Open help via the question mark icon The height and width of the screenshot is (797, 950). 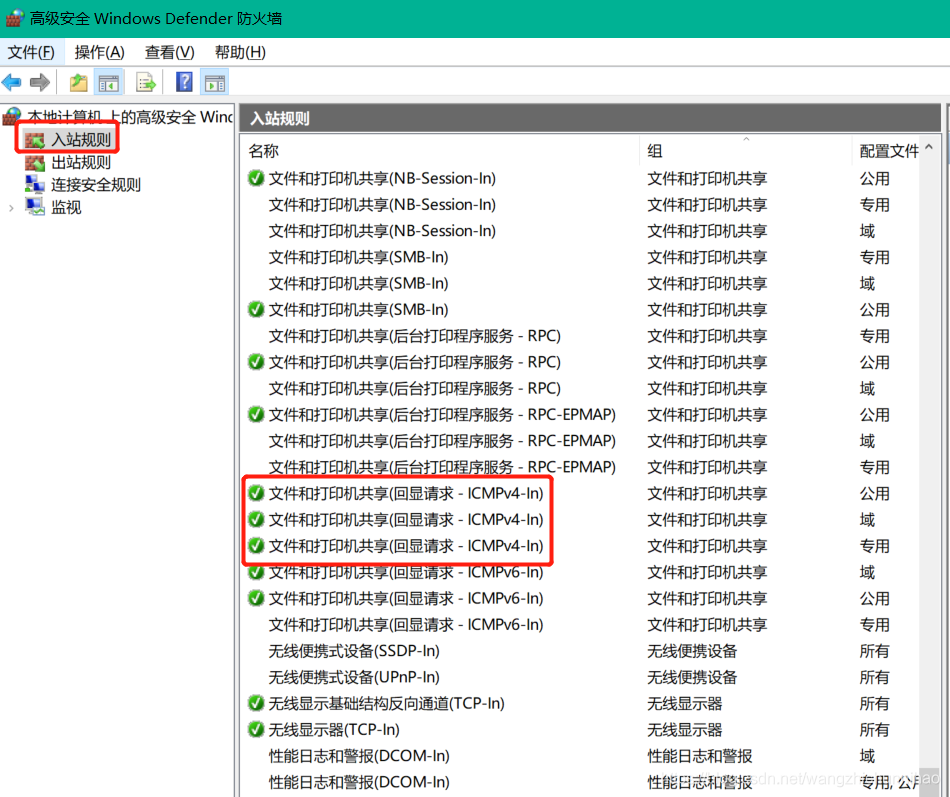184,82
